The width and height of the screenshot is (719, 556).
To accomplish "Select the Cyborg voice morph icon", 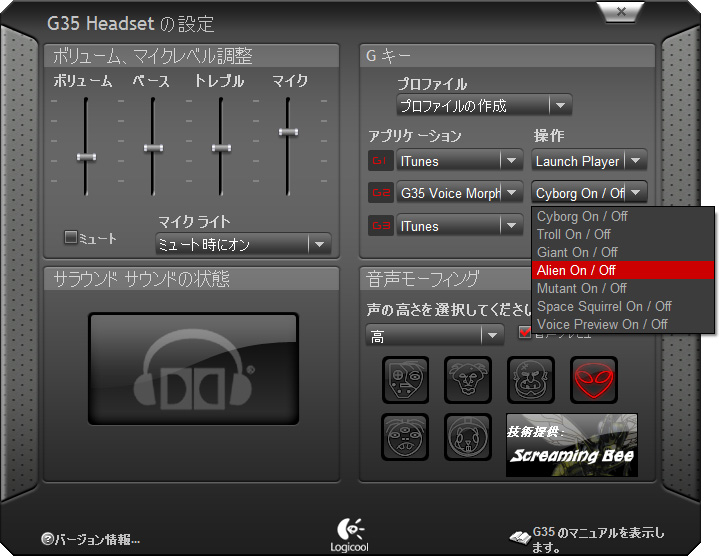I will [405, 380].
